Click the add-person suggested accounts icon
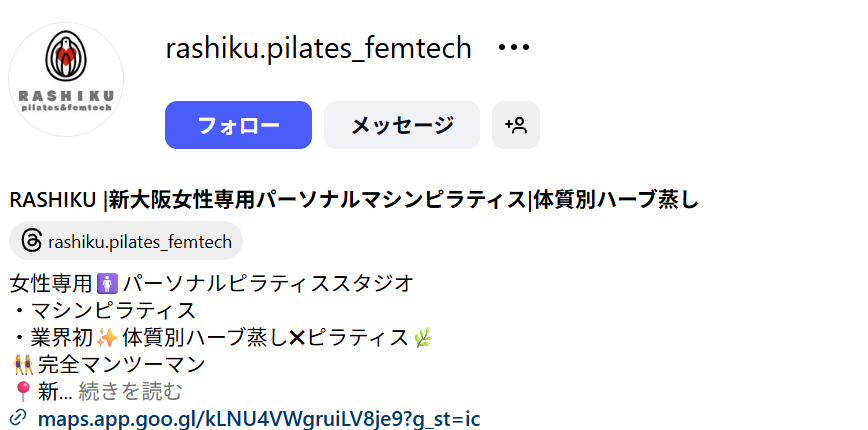The width and height of the screenshot is (868, 430). [x=516, y=125]
